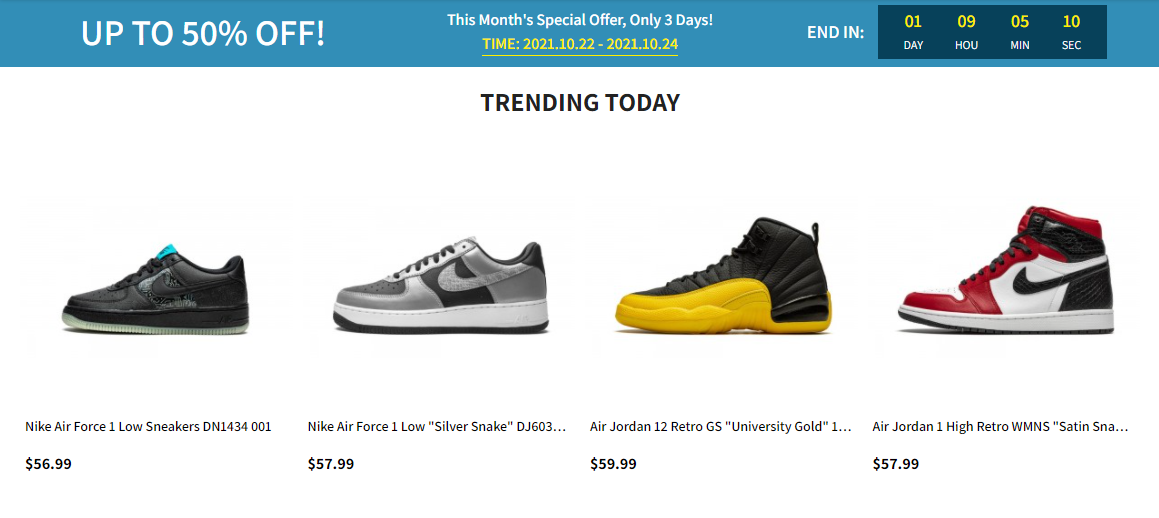Open Air Jordan 12 Retro GS product title
Viewport: 1159px width, 518px height.
(x=720, y=427)
